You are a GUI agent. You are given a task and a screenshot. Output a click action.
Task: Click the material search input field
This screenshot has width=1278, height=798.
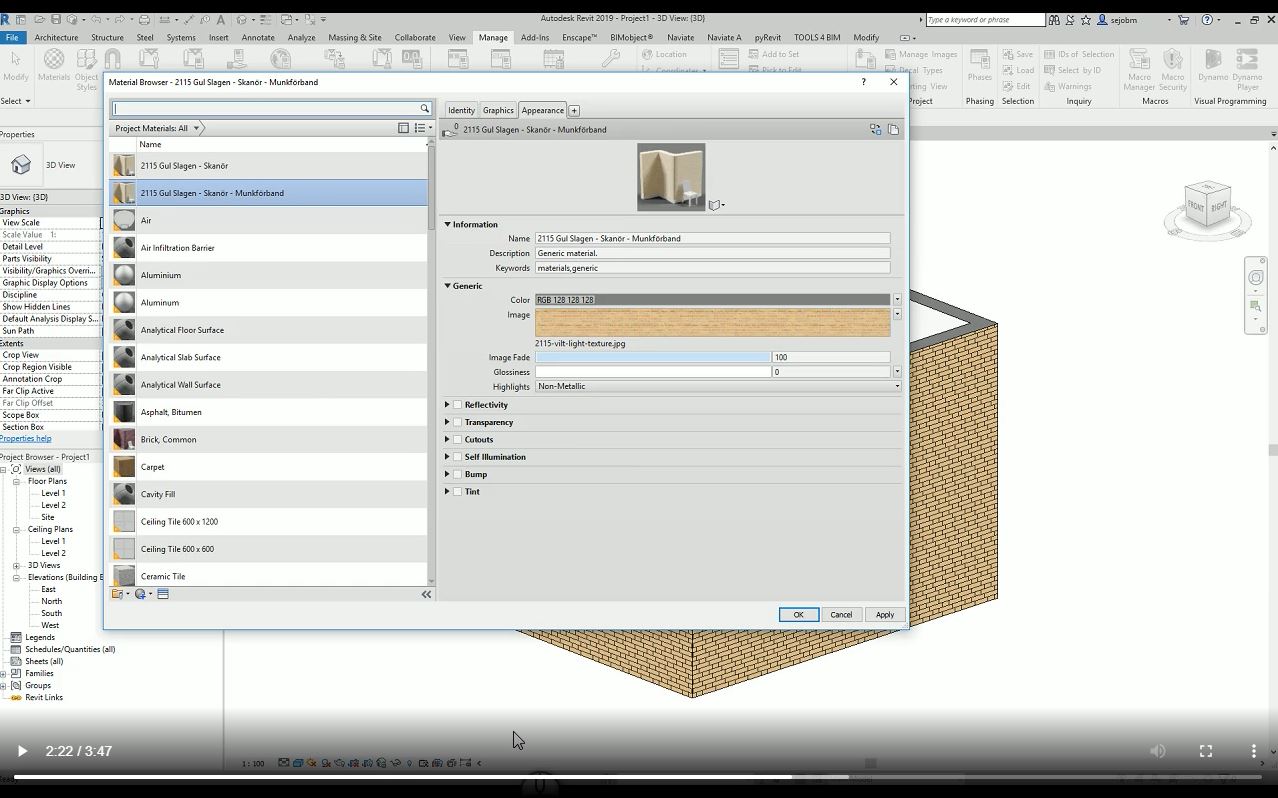[265, 109]
